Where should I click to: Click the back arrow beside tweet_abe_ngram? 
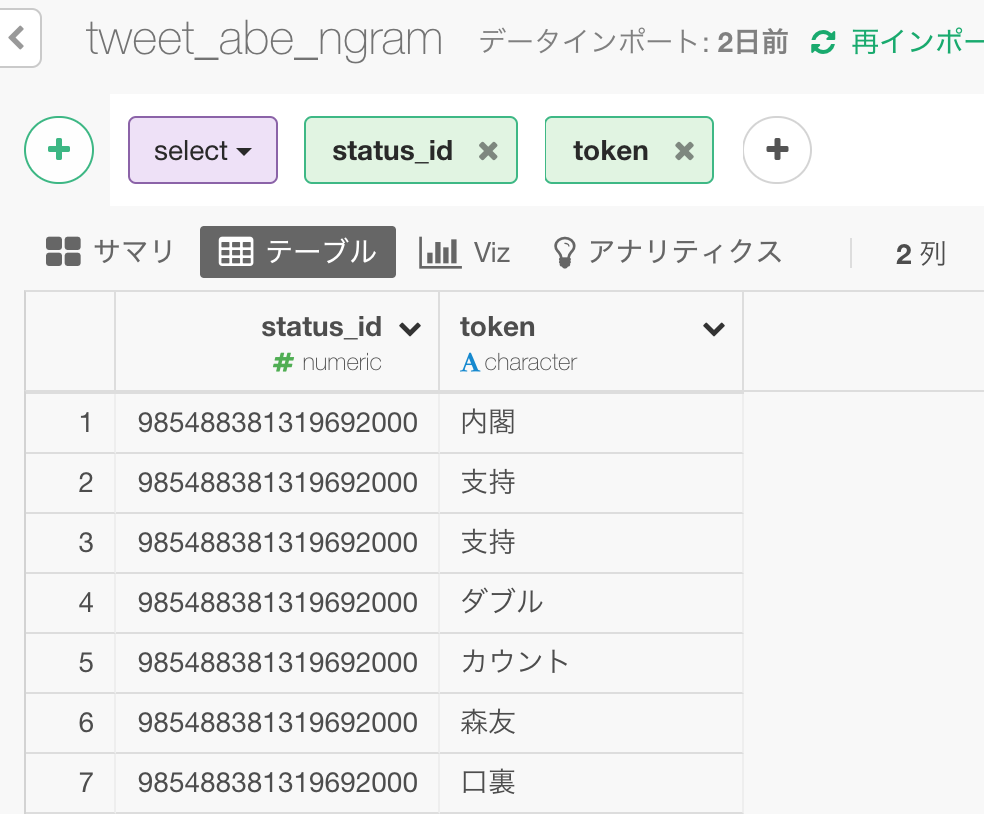17,38
